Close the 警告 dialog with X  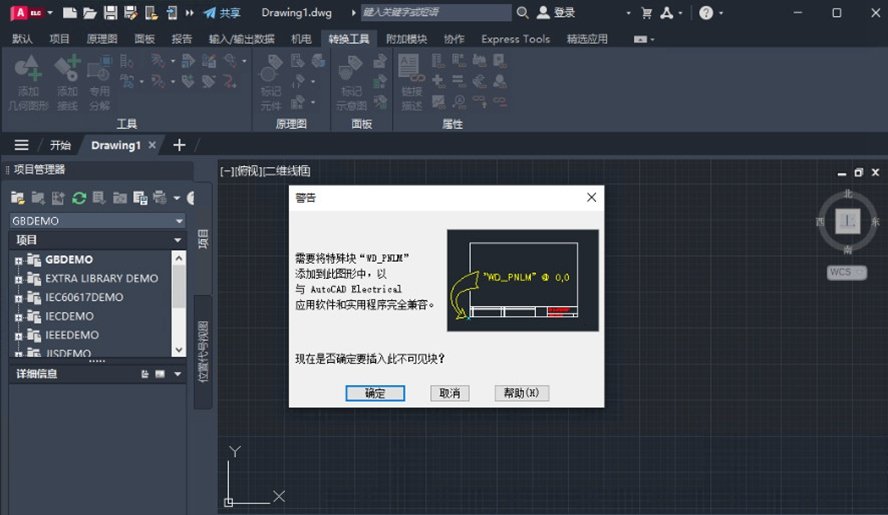click(591, 197)
